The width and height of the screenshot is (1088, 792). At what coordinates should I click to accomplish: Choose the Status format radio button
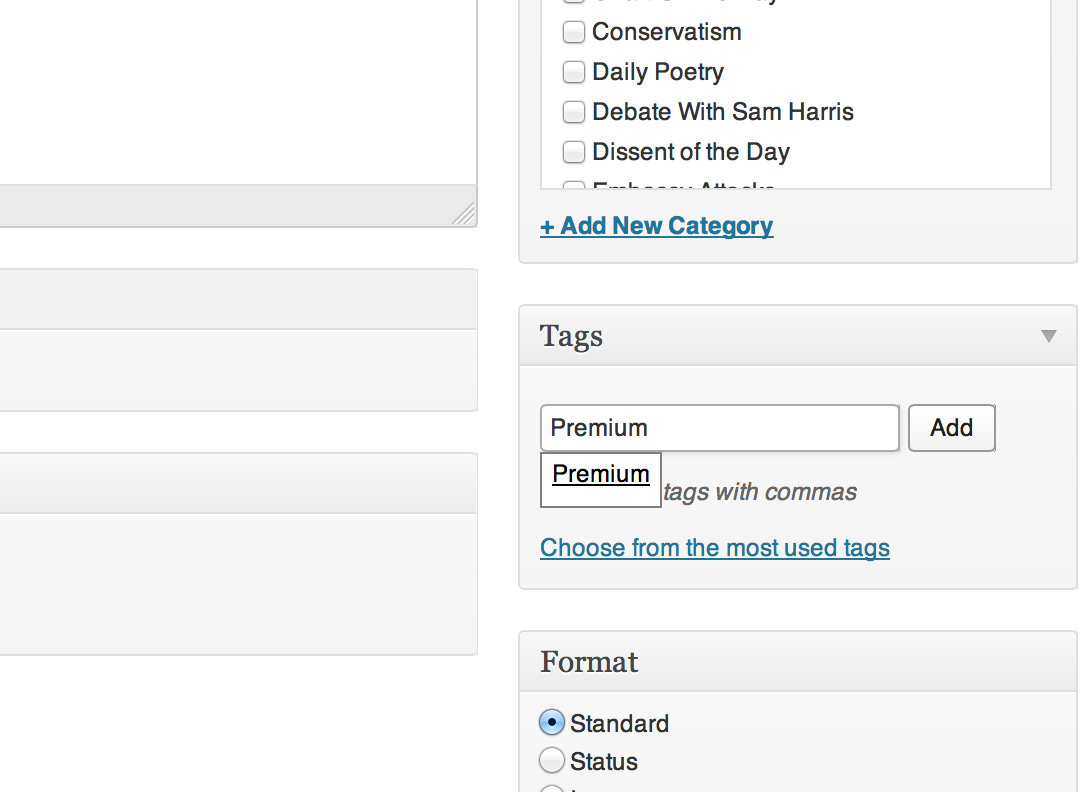[552, 761]
